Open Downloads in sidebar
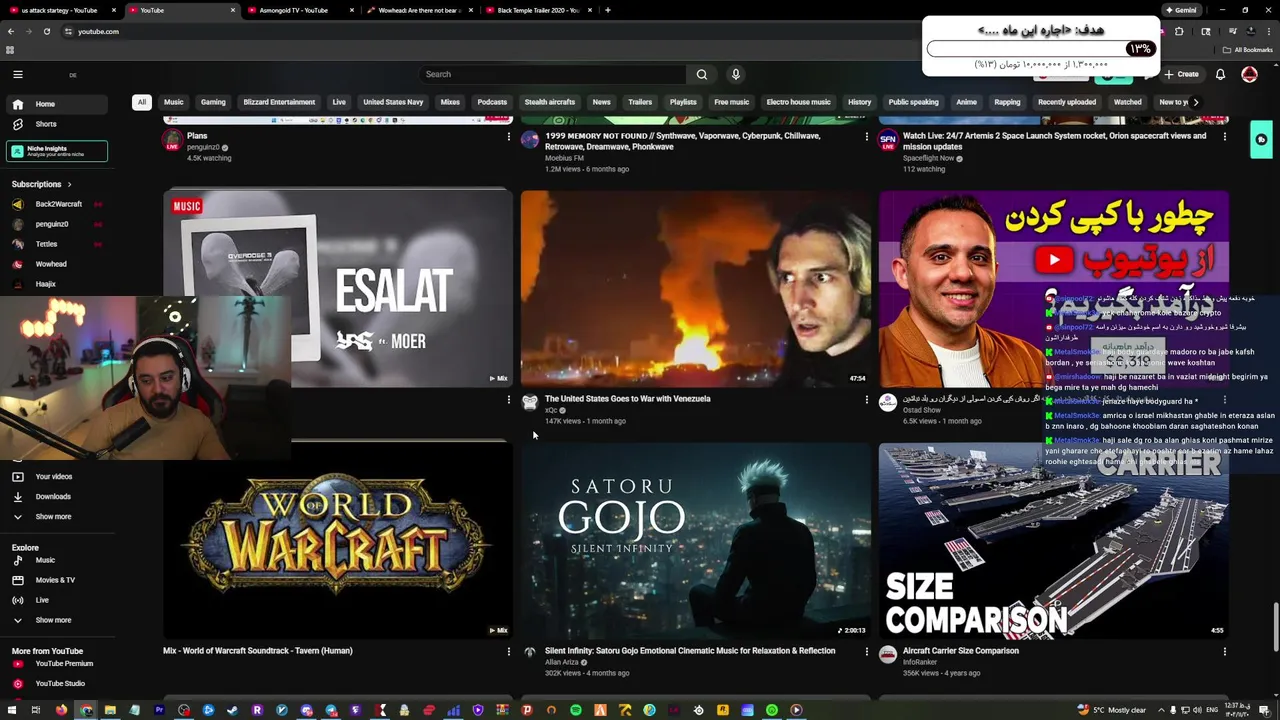 (58, 496)
